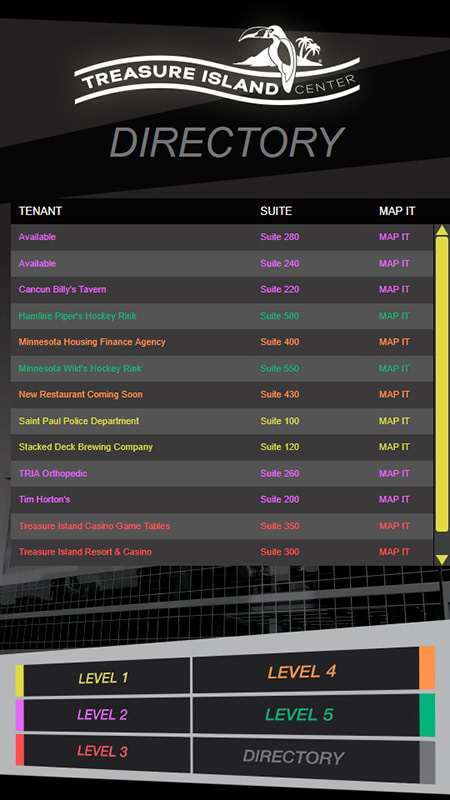The image size is (450, 800).
Task: Select Treasure Island Casino Game Tables tenant
Action: [x=94, y=526]
